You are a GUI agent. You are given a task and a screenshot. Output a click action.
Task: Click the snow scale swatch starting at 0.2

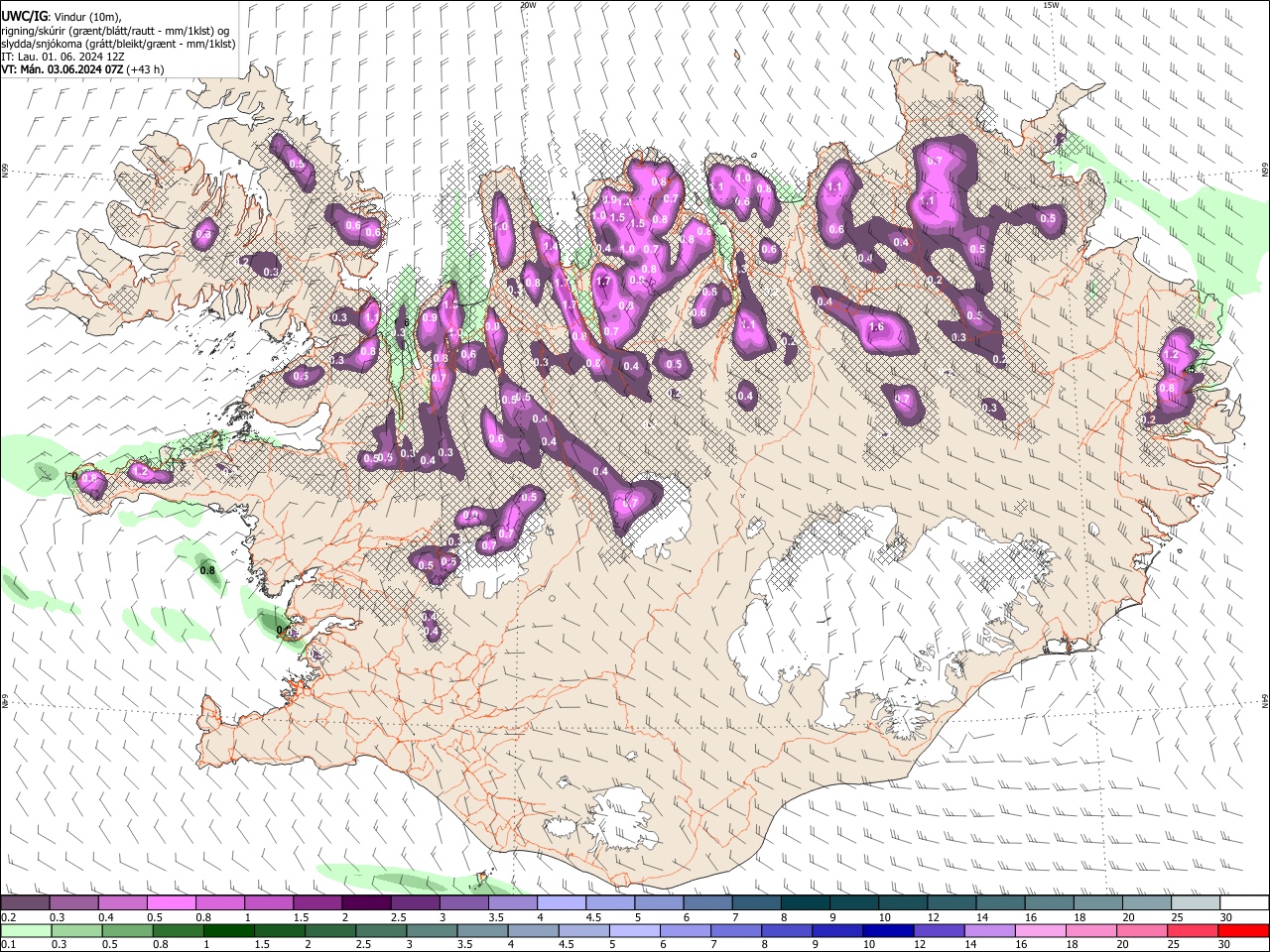25,902
